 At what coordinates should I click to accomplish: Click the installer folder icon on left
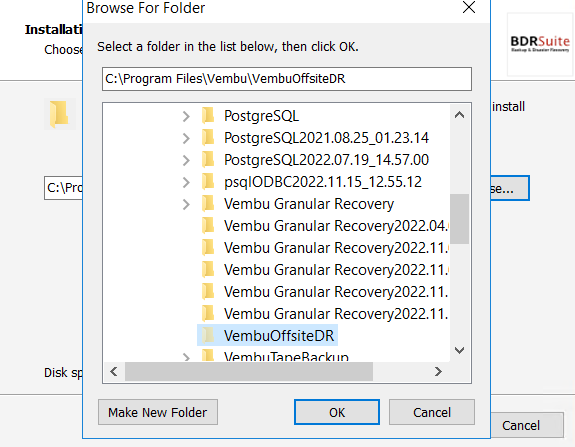point(59,114)
